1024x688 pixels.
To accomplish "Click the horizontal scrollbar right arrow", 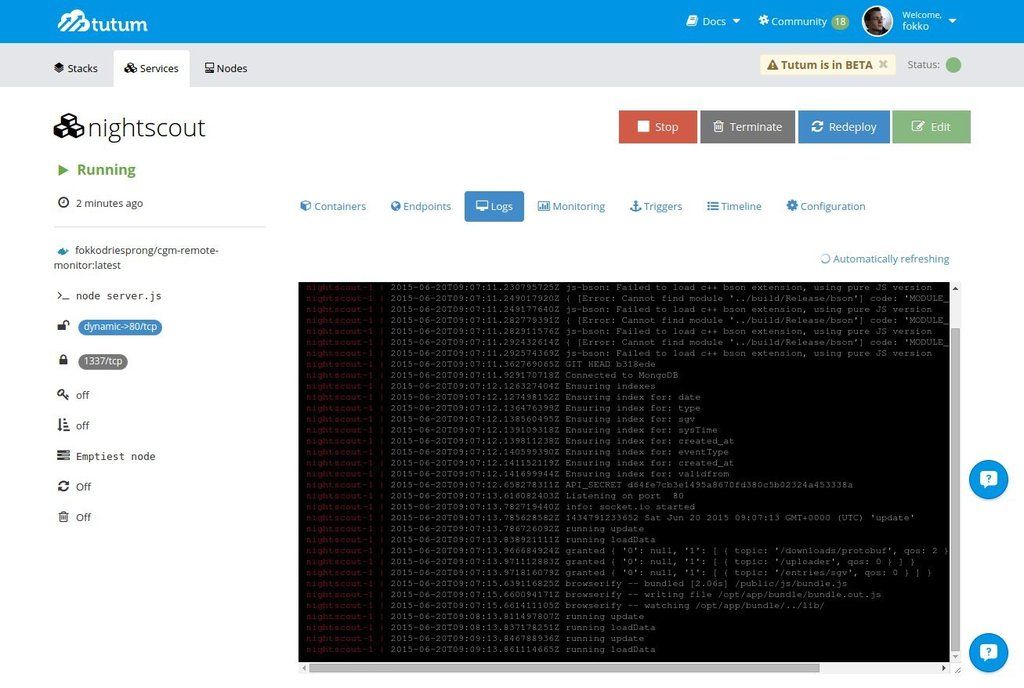I will click(x=944, y=668).
